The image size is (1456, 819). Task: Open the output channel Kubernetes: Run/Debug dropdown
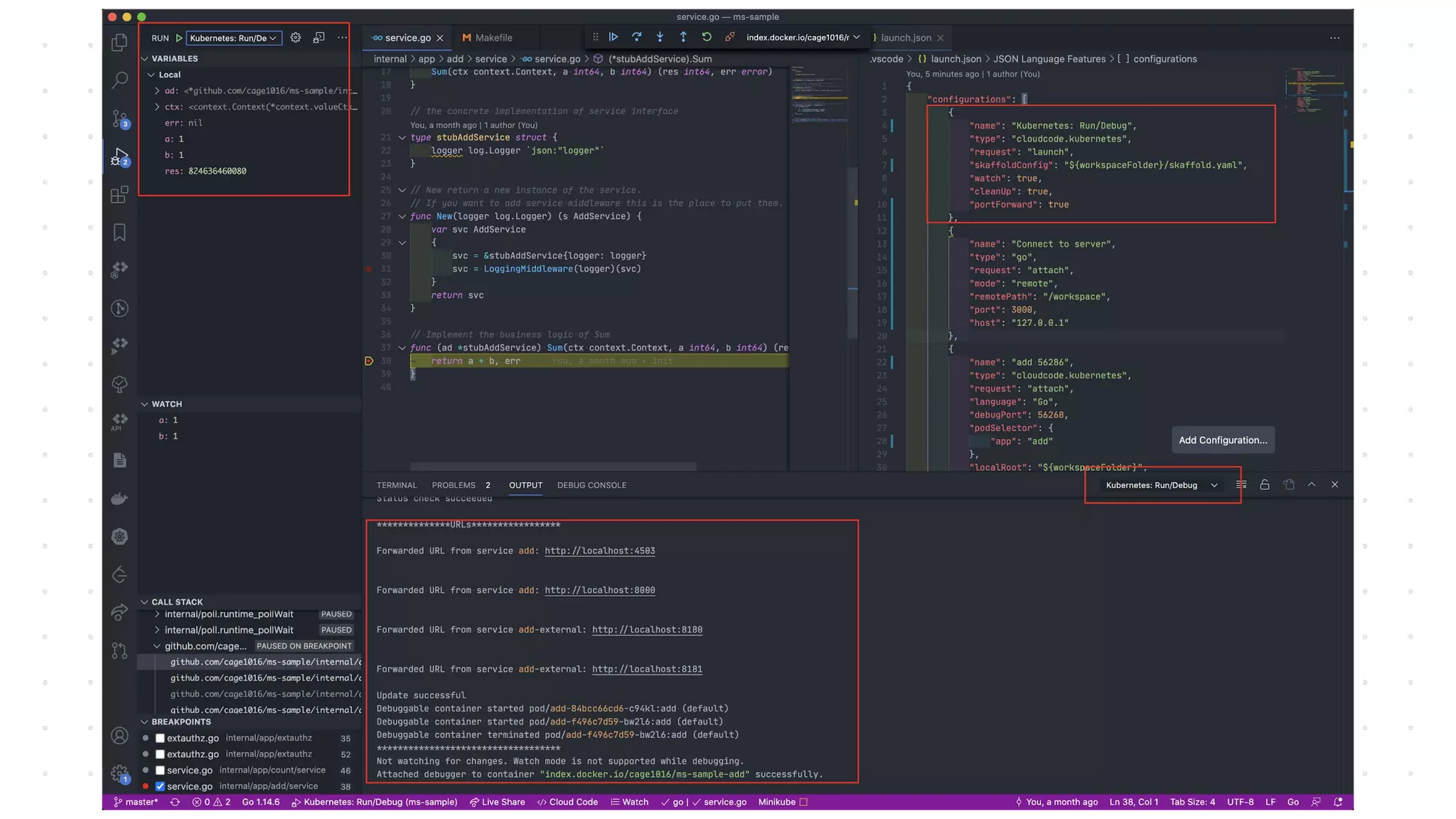tap(1161, 485)
